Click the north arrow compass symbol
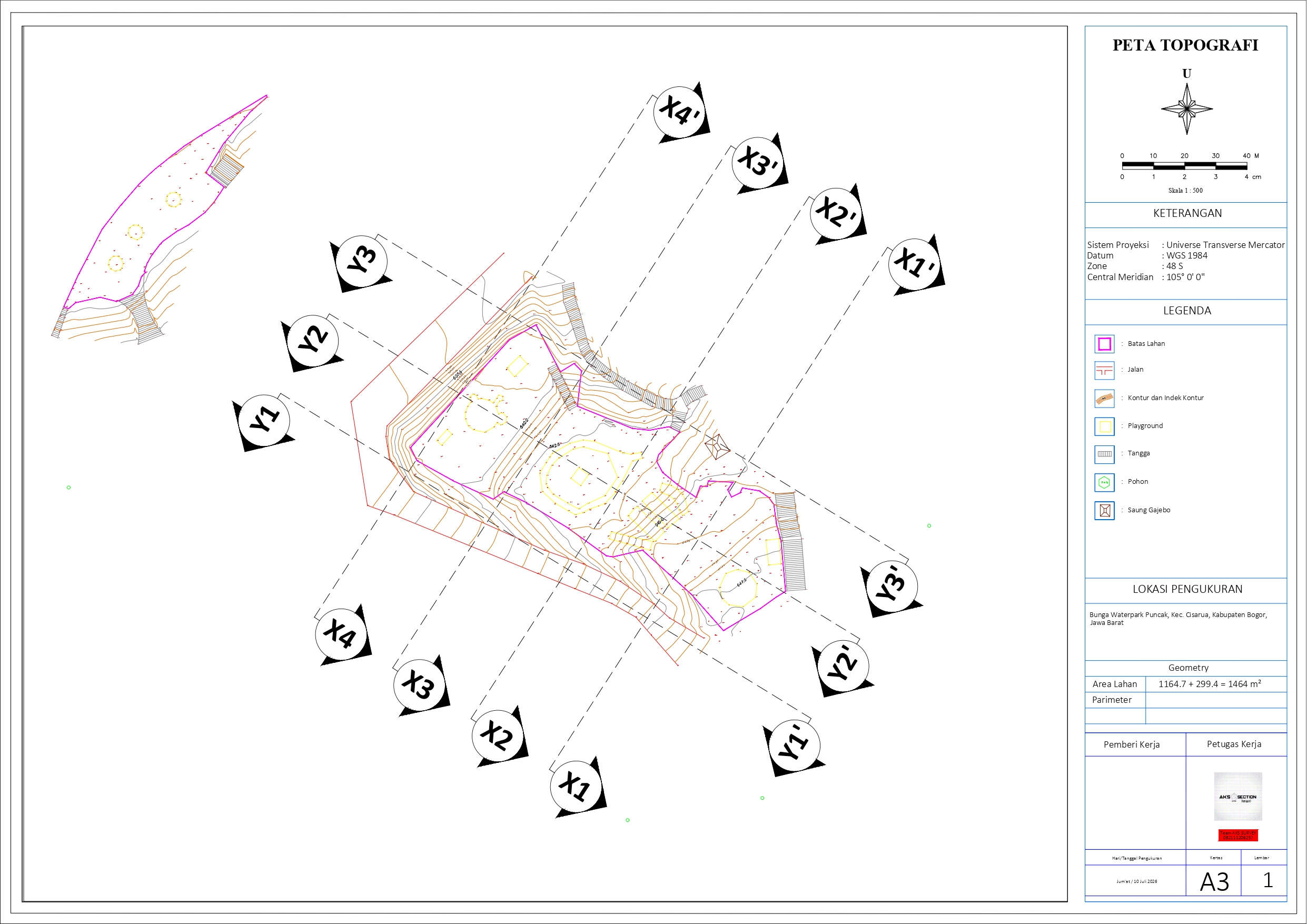Image resolution: width=1307 pixels, height=924 pixels. point(1186,109)
